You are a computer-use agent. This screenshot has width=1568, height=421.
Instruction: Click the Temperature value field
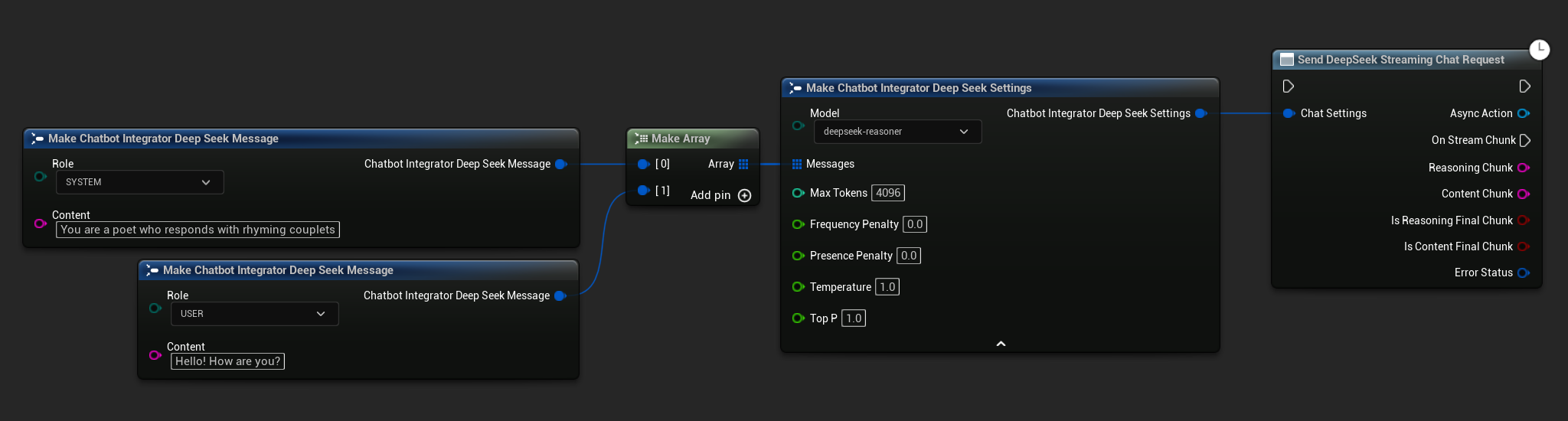887,287
